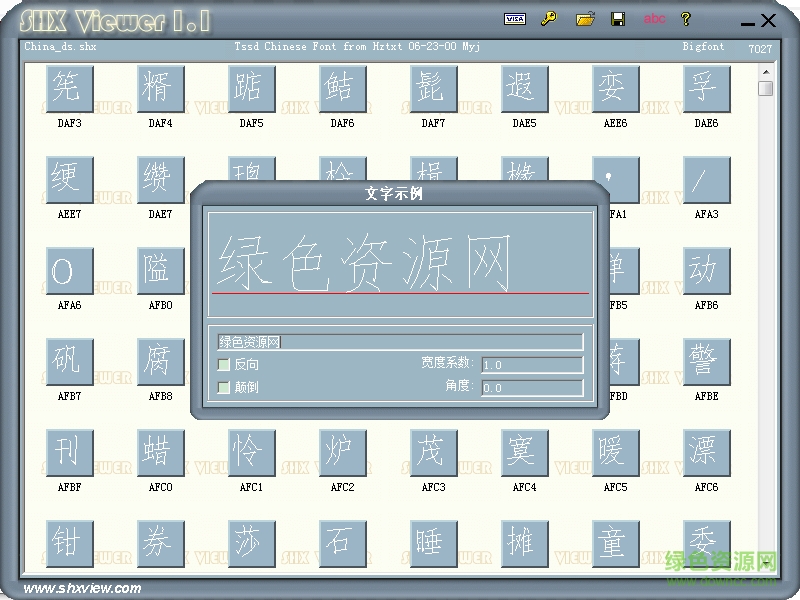Select the 漂 glyph labeled AFC6
Viewport: 800px width, 600px height.
point(706,453)
